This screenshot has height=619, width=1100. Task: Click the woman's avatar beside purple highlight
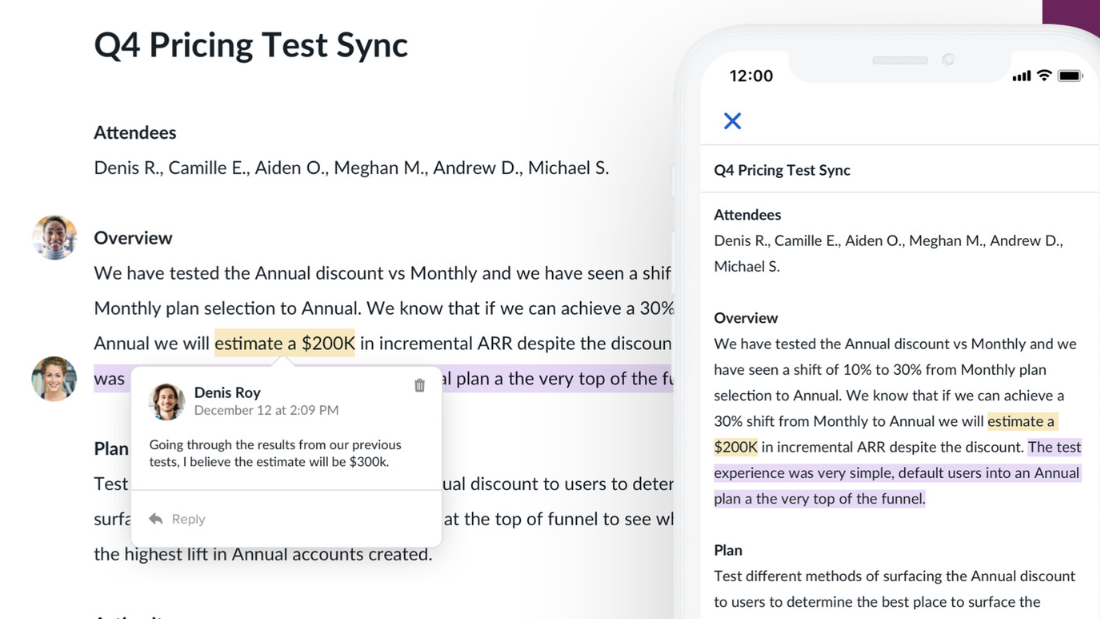click(x=54, y=379)
